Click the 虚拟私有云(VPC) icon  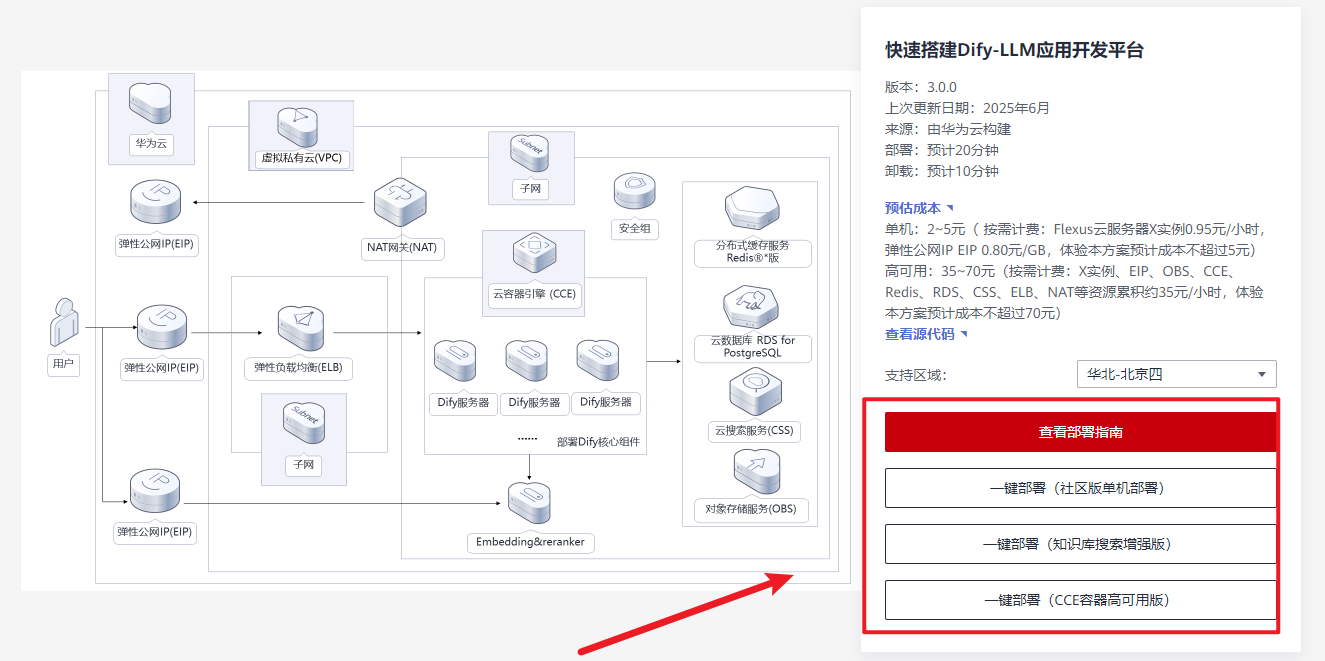pos(300,126)
